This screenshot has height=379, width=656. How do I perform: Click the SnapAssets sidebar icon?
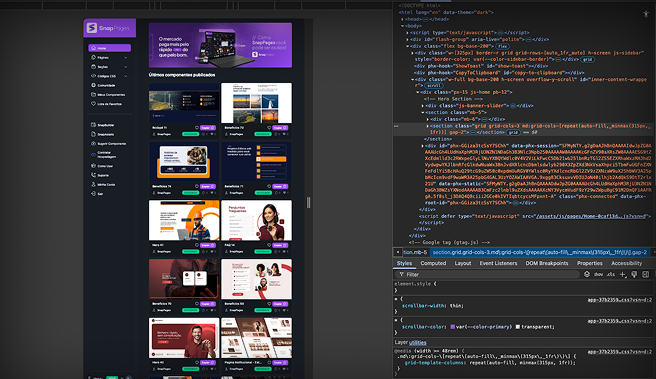pyautogui.click(x=93, y=134)
